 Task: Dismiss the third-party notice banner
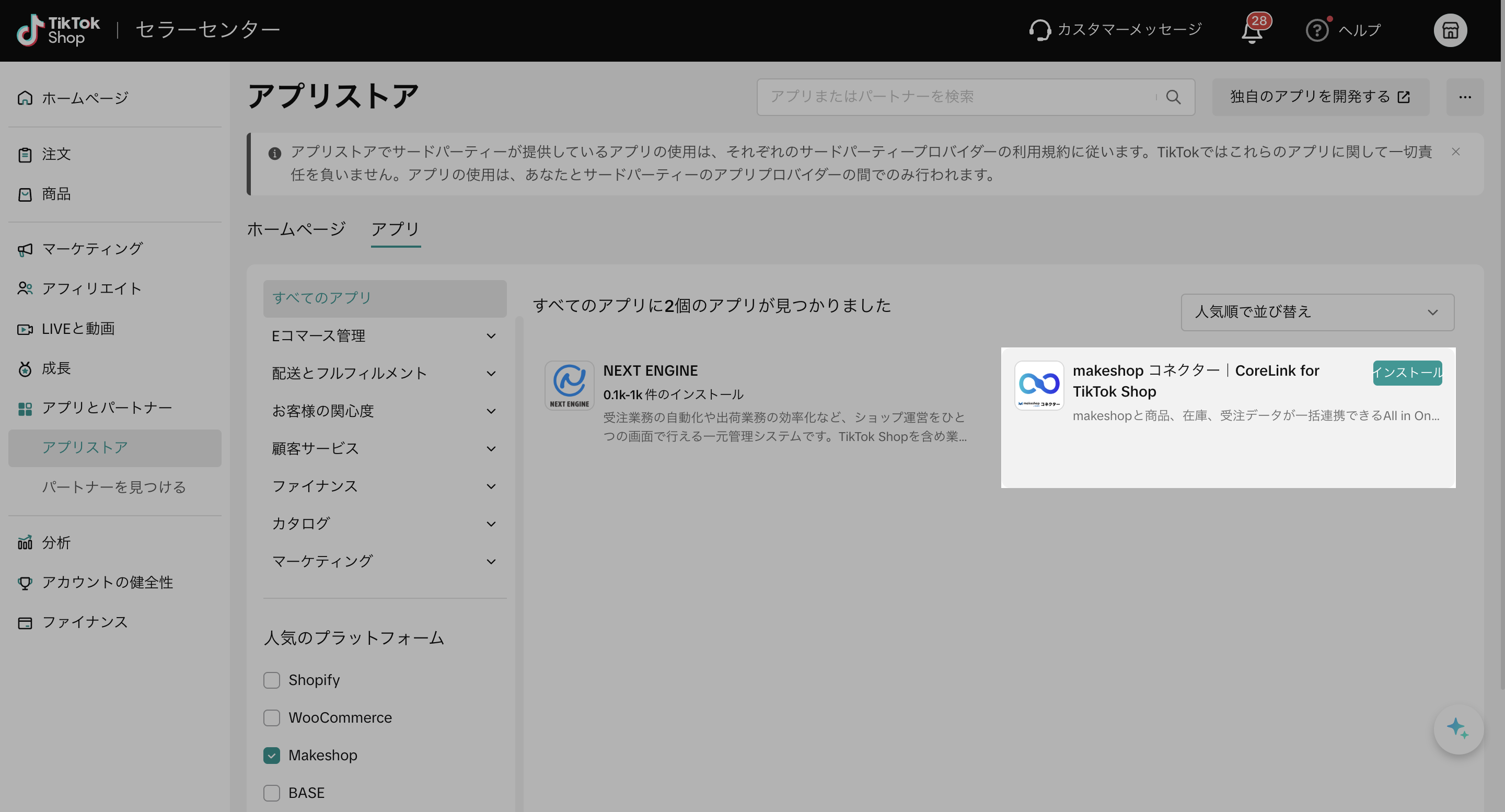pos(1455,152)
